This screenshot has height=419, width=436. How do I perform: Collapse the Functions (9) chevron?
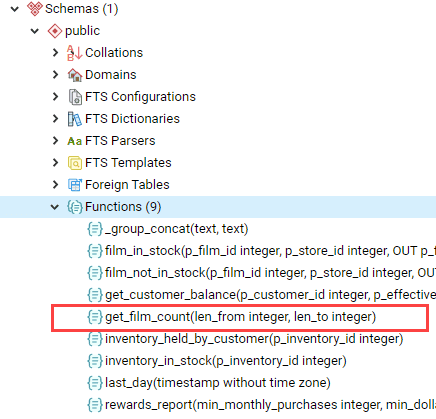coord(55,207)
